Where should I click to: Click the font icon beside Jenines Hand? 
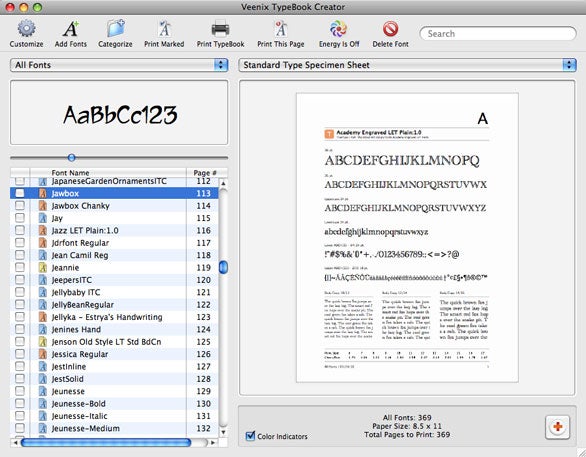click(x=43, y=329)
